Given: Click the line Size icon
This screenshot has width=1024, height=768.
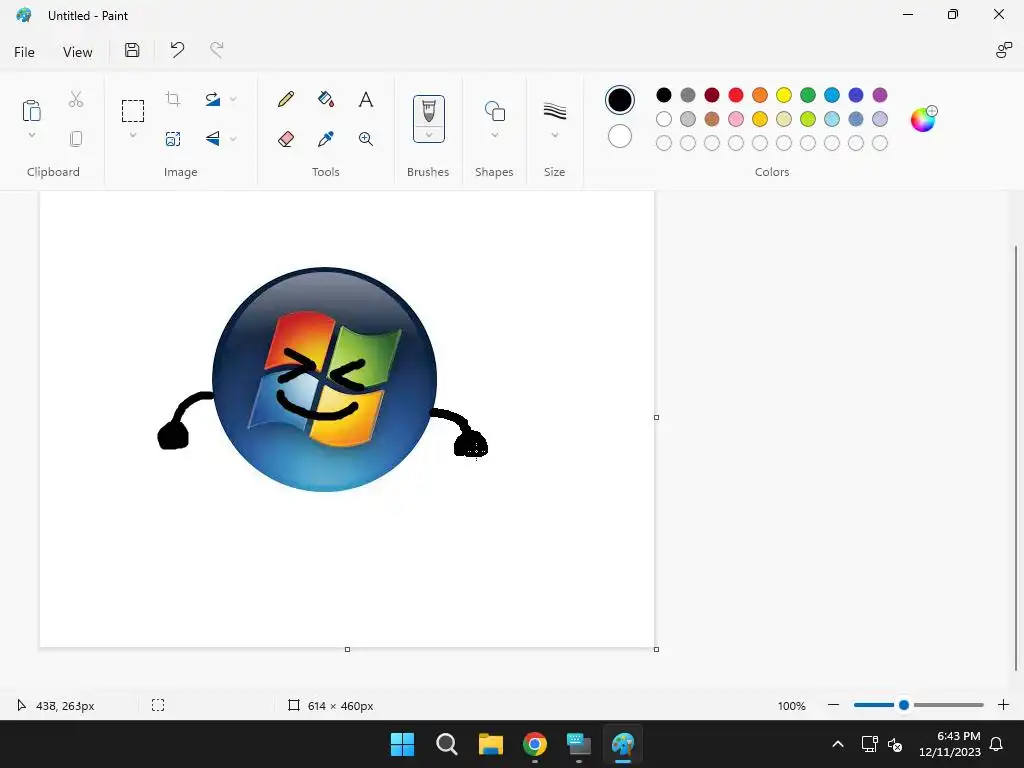Looking at the screenshot, I should click(554, 111).
